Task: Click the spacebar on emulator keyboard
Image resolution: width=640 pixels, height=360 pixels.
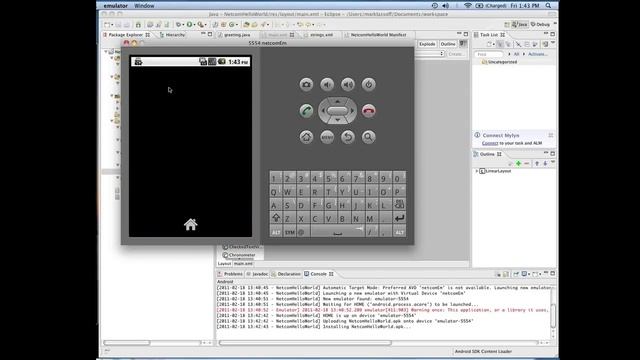Action: (x=337, y=232)
